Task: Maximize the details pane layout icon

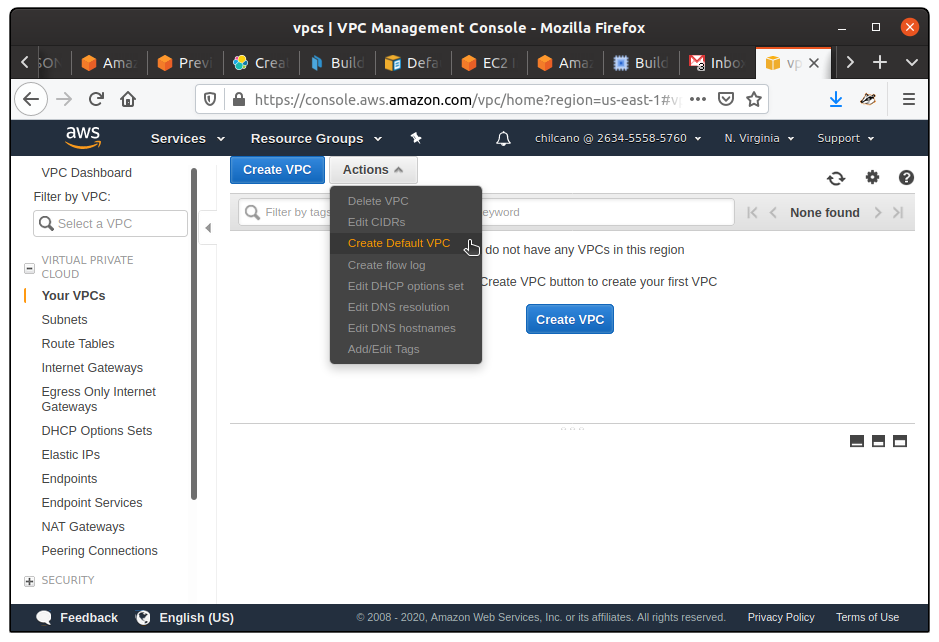Action: click(x=900, y=441)
